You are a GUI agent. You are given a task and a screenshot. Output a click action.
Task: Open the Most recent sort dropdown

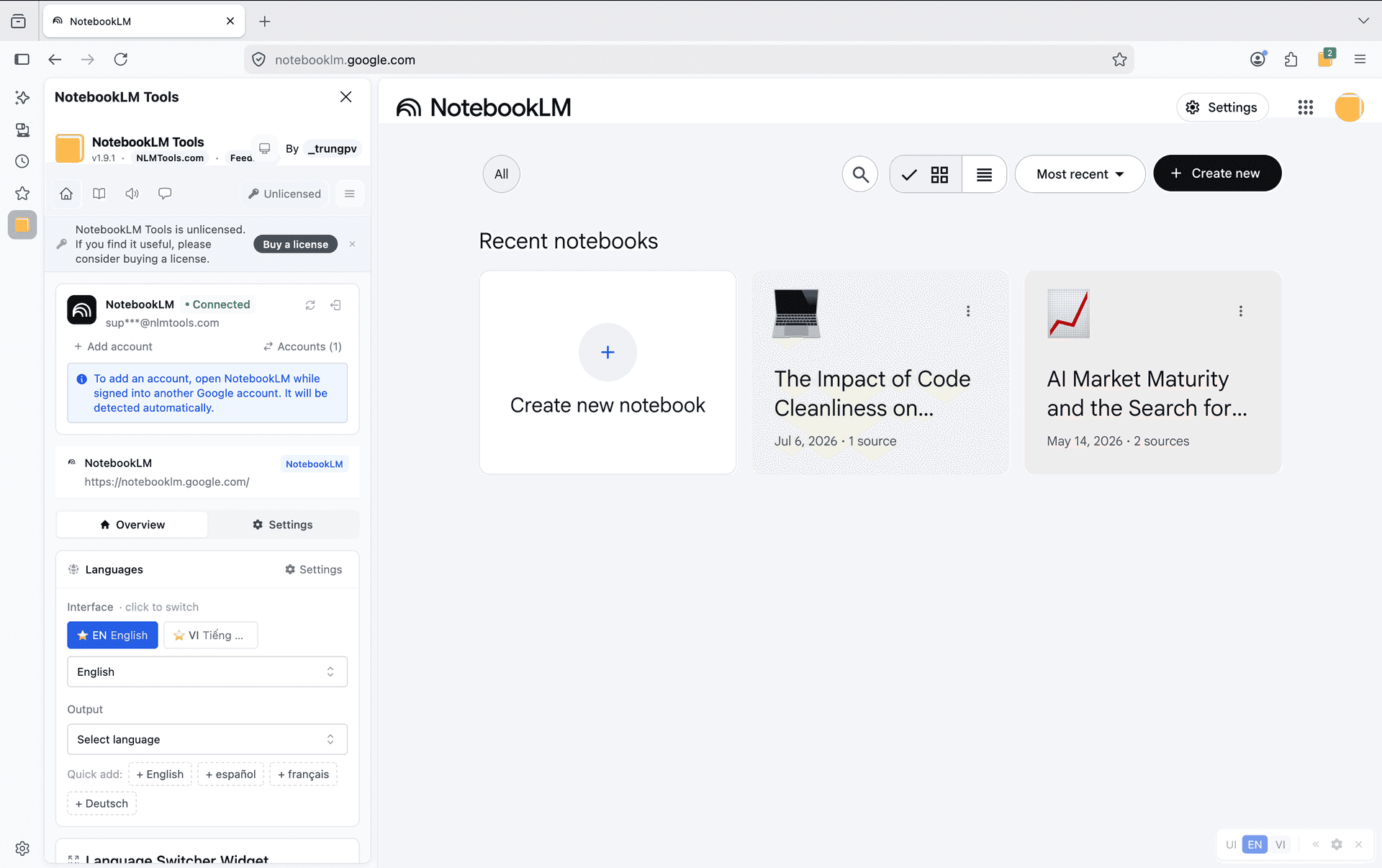pos(1080,174)
